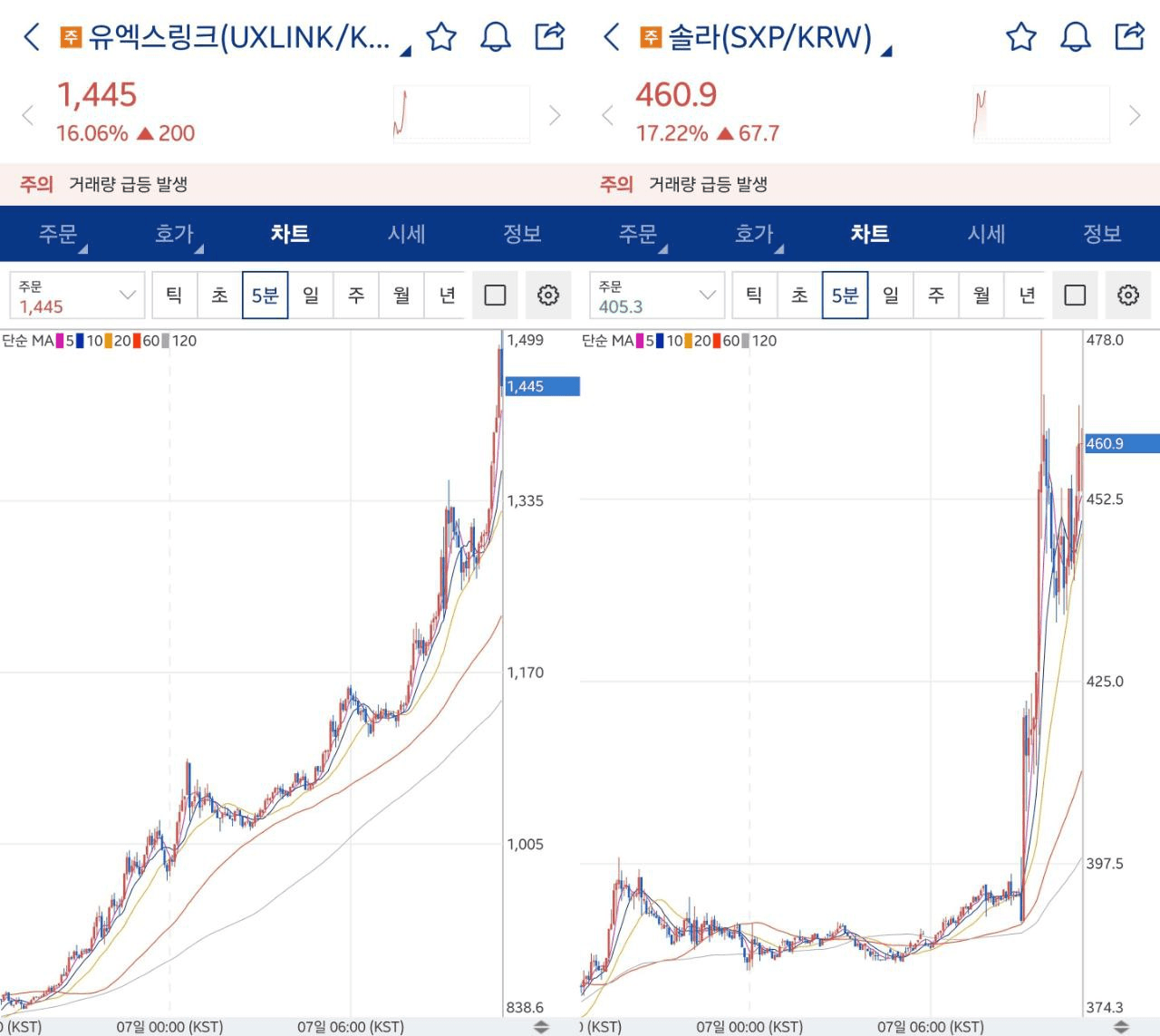Select 틱 interval on UXLINK chart
This screenshot has width=1160, height=1036.
[x=174, y=295]
